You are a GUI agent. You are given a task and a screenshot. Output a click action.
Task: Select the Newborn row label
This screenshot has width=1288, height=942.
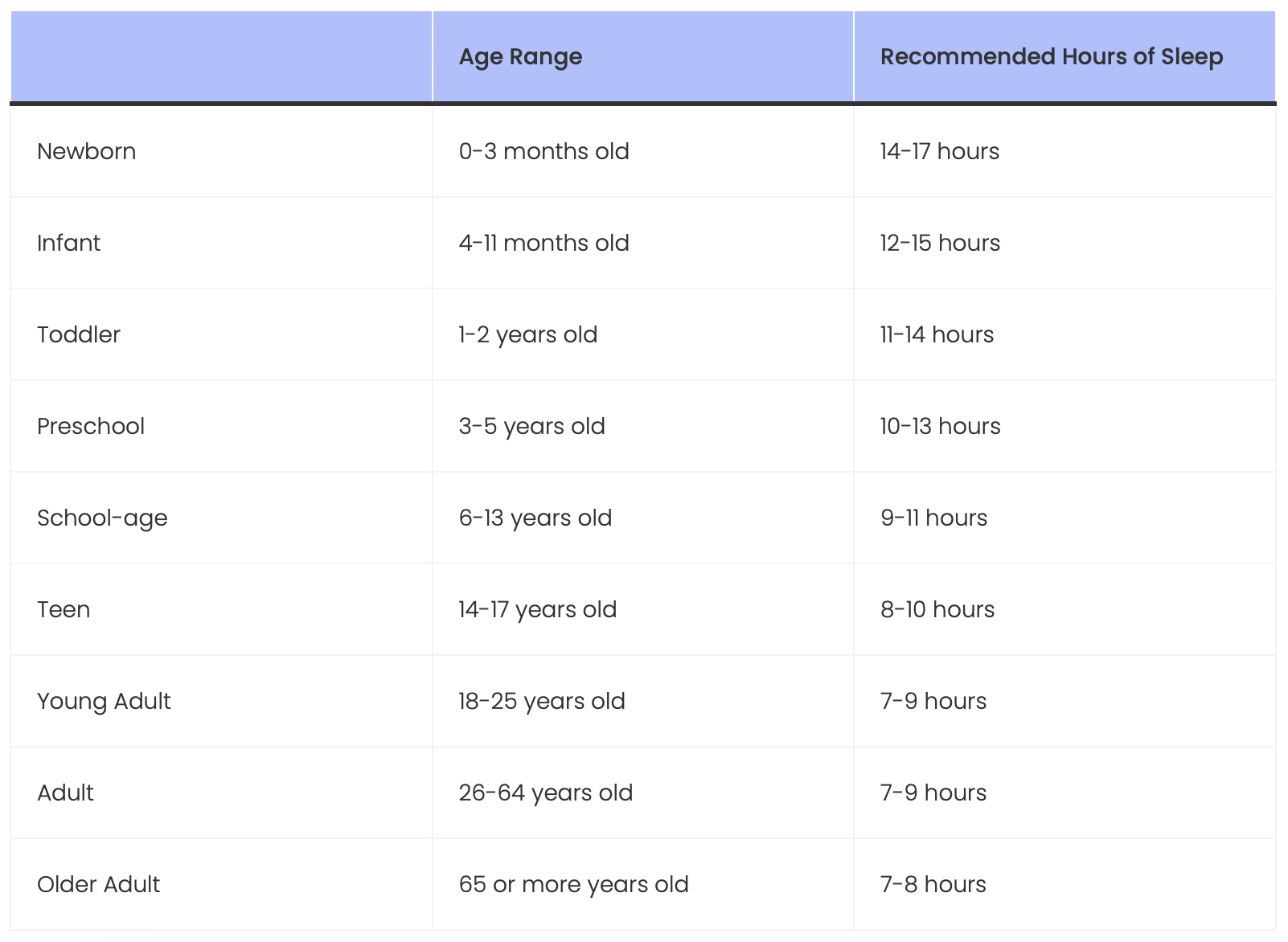click(x=87, y=151)
